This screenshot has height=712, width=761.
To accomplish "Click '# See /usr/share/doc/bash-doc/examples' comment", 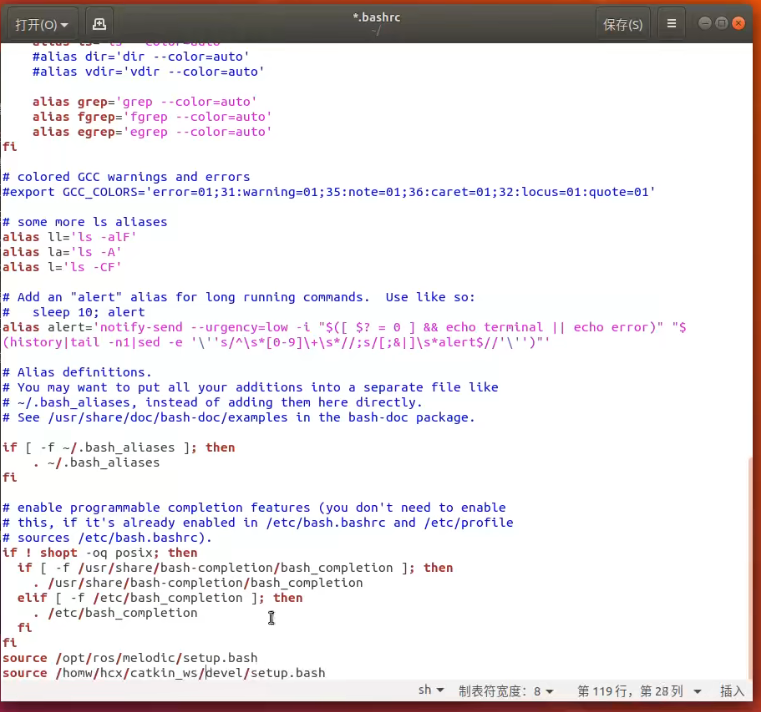I will pos(238,417).
